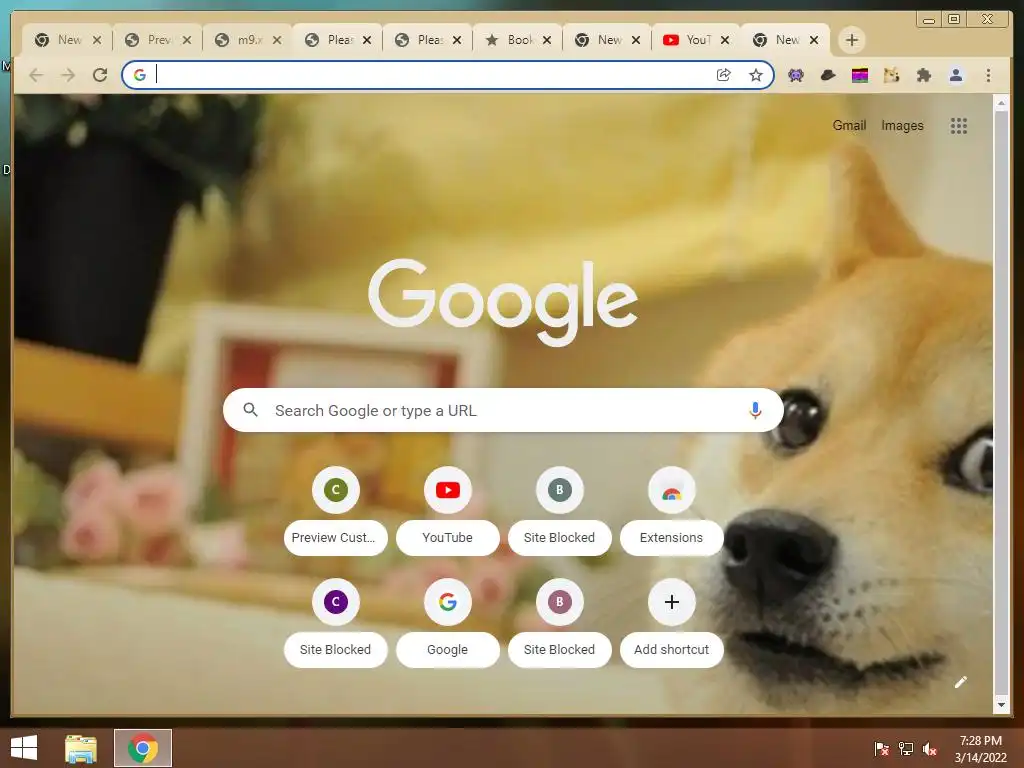Open Site Blocked shortcut with purple C
The image size is (1024, 768).
point(336,623)
